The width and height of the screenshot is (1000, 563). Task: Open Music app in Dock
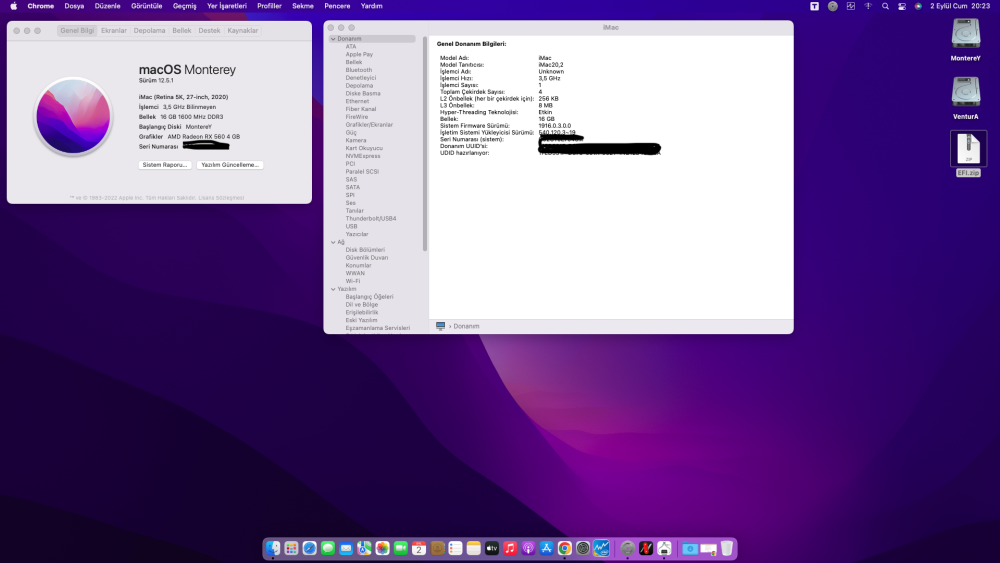tap(510, 548)
